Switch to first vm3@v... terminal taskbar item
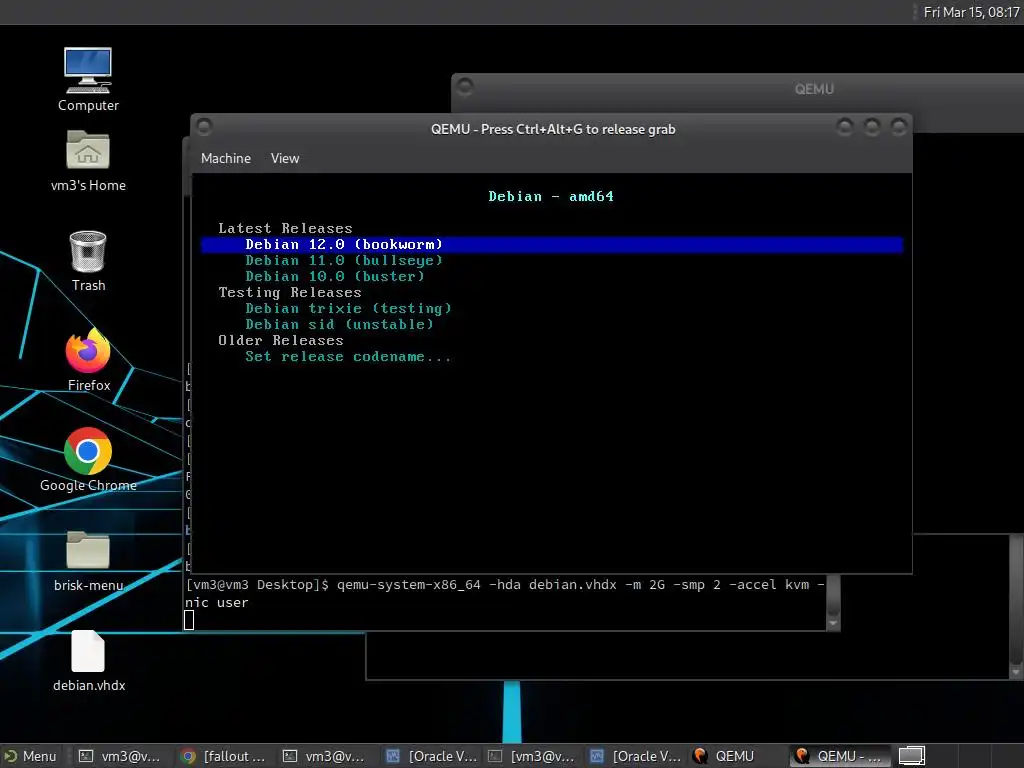This screenshot has height=768, width=1024. click(x=120, y=756)
